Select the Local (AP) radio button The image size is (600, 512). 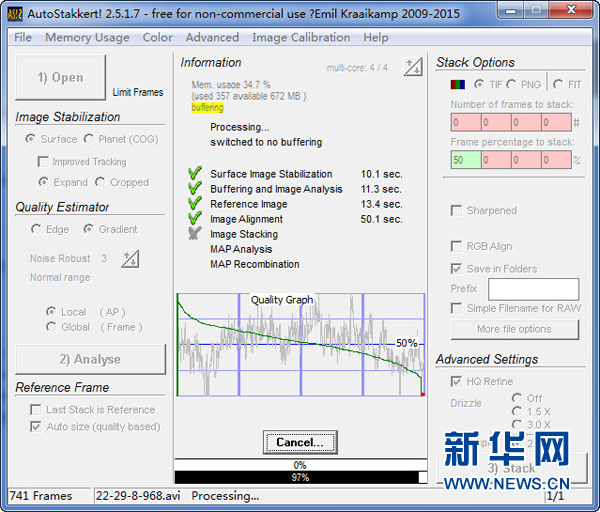point(51,312)
